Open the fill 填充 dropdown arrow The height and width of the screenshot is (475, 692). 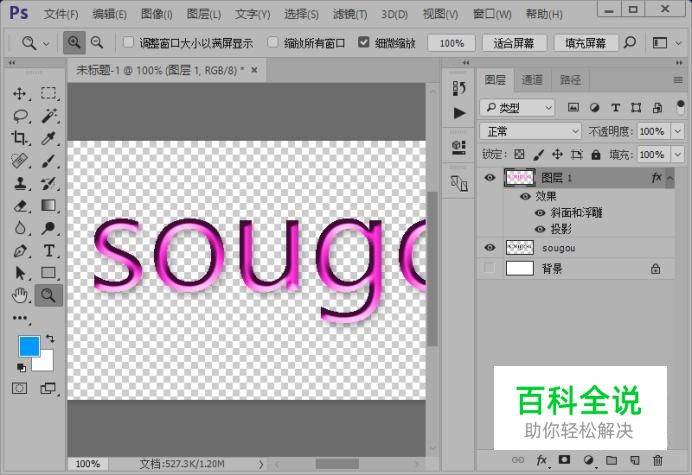(x=677, y=155)
